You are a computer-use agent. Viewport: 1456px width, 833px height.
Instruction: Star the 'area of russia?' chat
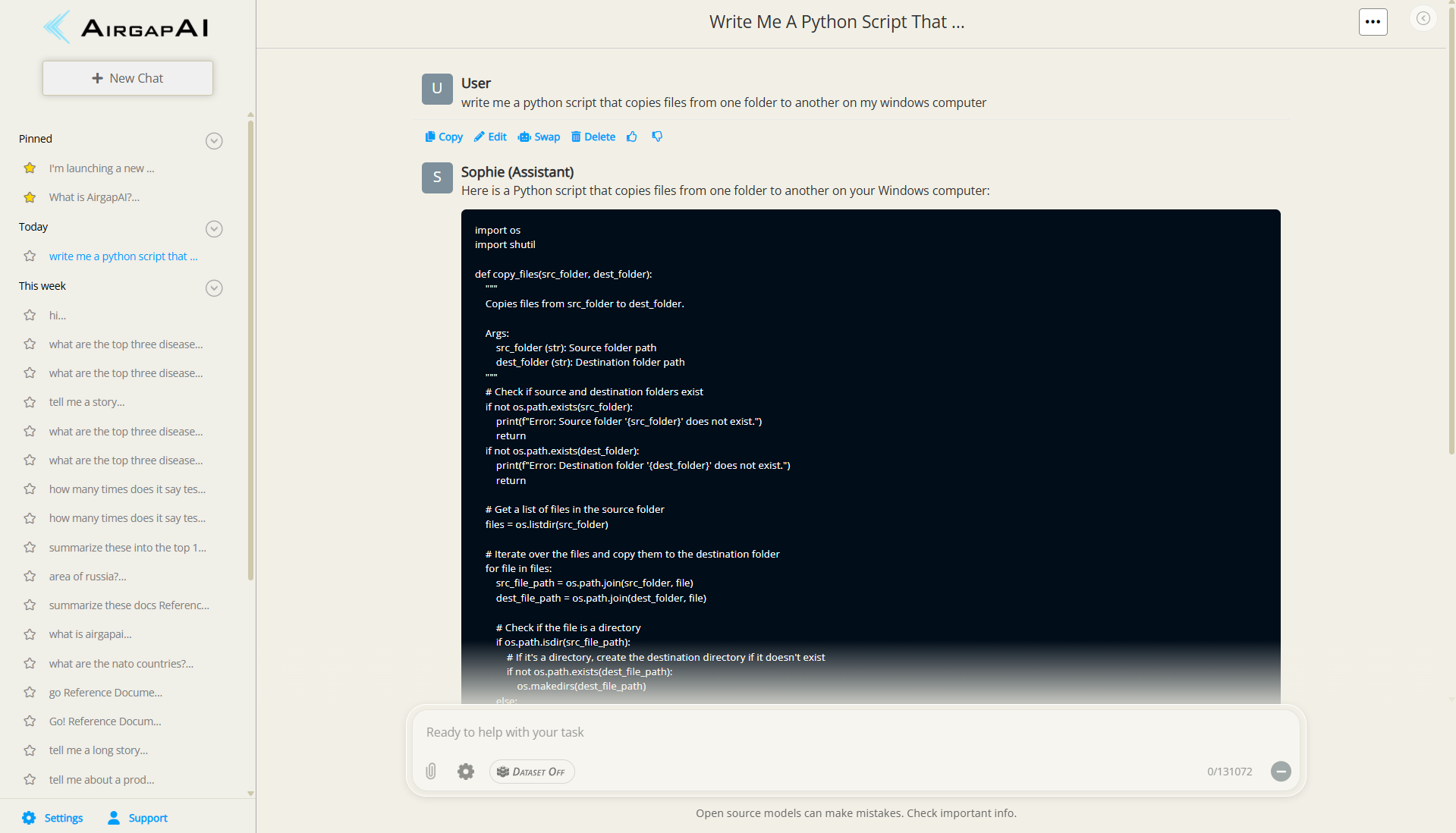pyautogui.click(x=30, y=577)
